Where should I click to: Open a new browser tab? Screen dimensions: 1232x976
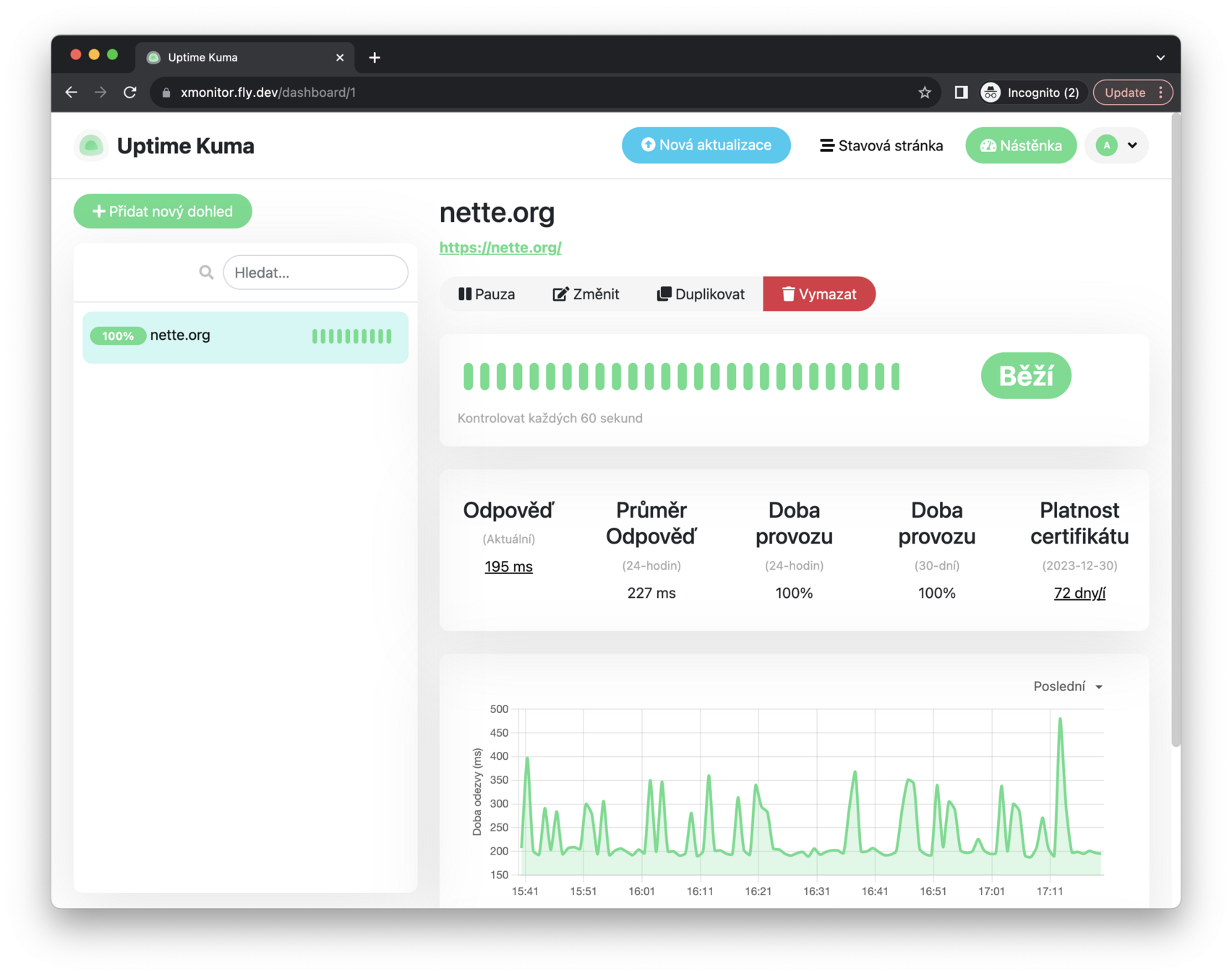tap(375, 57)
